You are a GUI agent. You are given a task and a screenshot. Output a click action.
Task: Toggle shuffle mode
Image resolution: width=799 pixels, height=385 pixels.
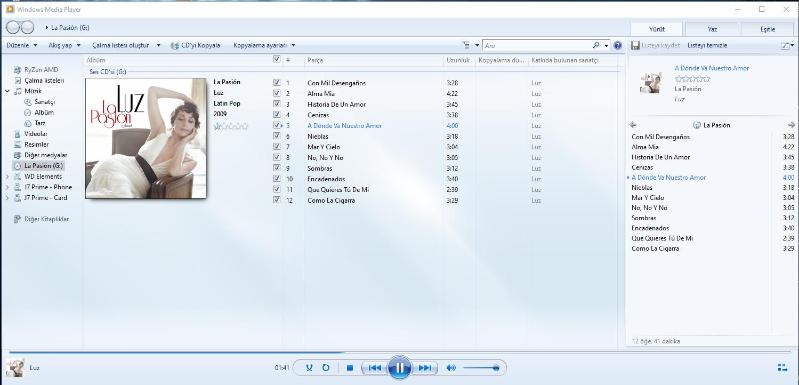pyautogui.click(x=309, y=368)
